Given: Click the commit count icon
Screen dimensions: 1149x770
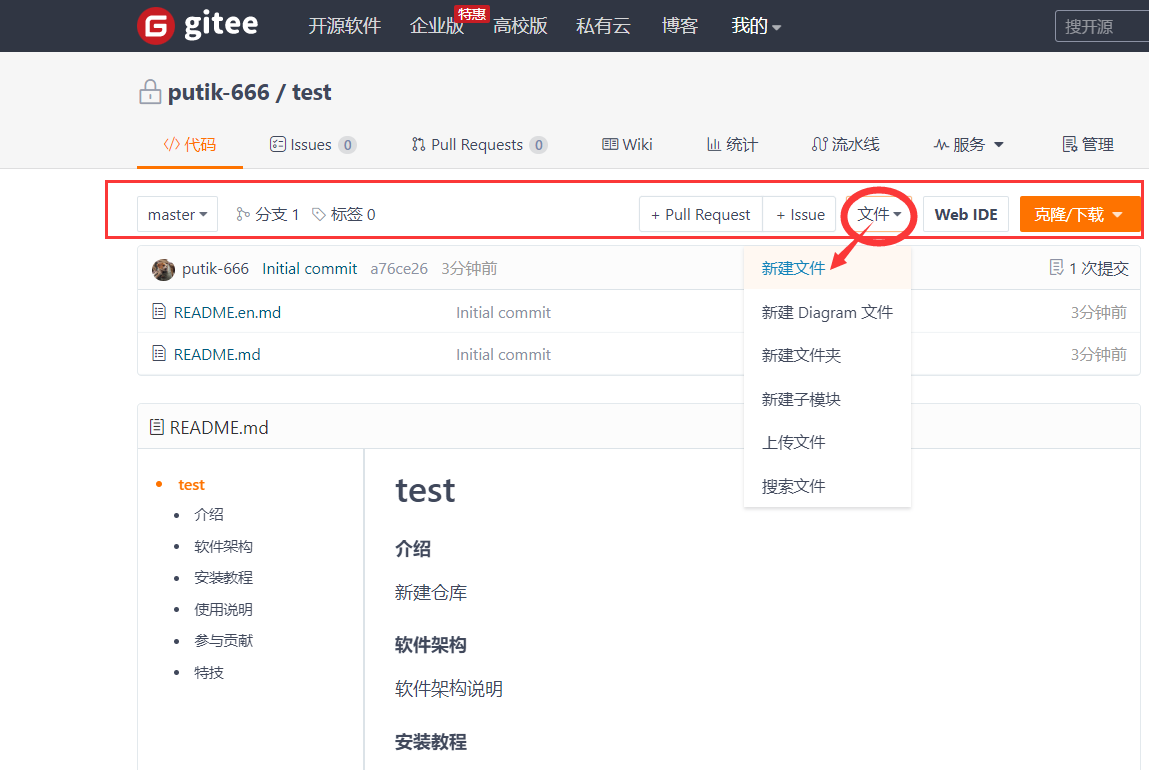Looking at the screenshot, I should coord(1056,268).
